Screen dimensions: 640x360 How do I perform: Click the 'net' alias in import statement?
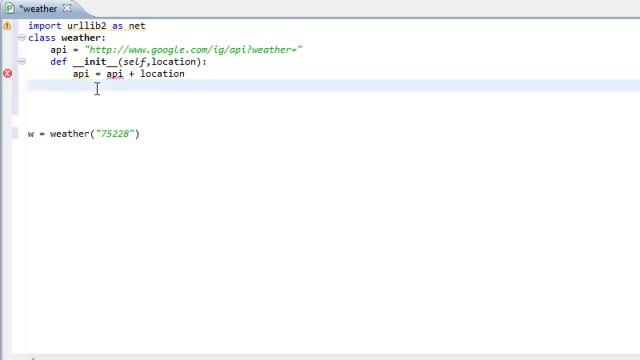tap(137, 26)
